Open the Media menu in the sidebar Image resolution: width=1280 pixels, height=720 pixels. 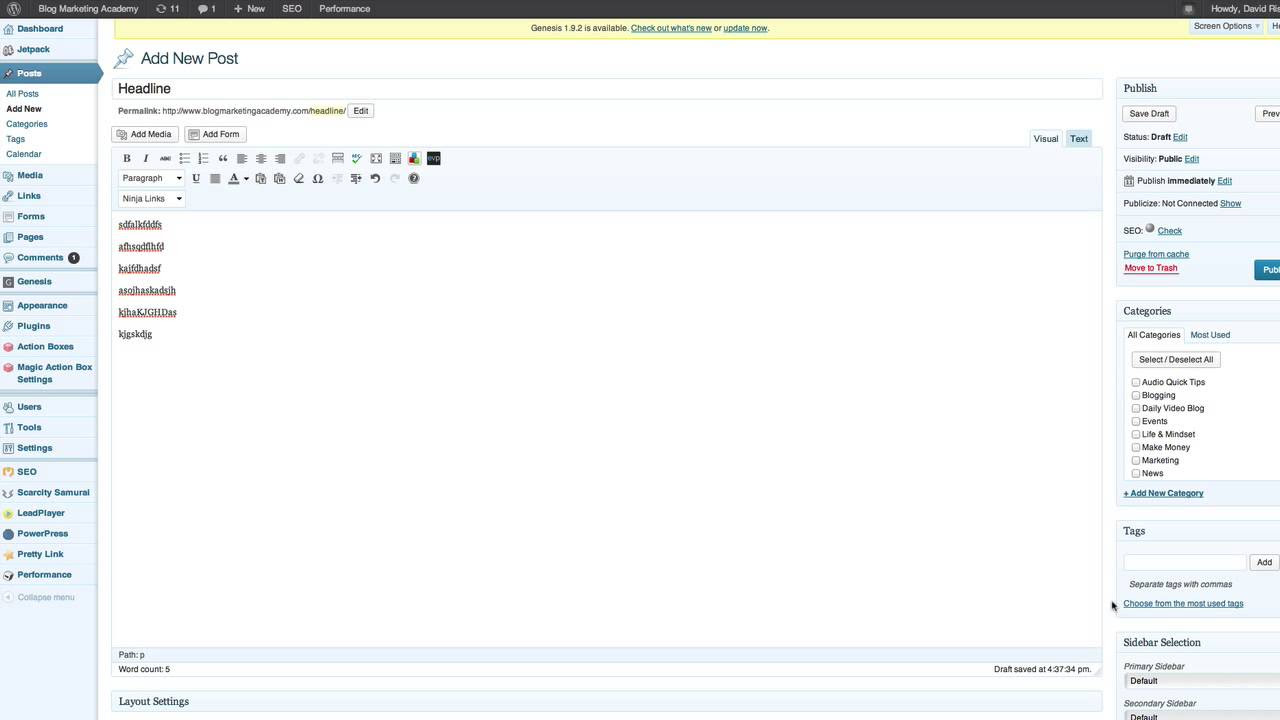pyautogui.click(x=30, y=175)
